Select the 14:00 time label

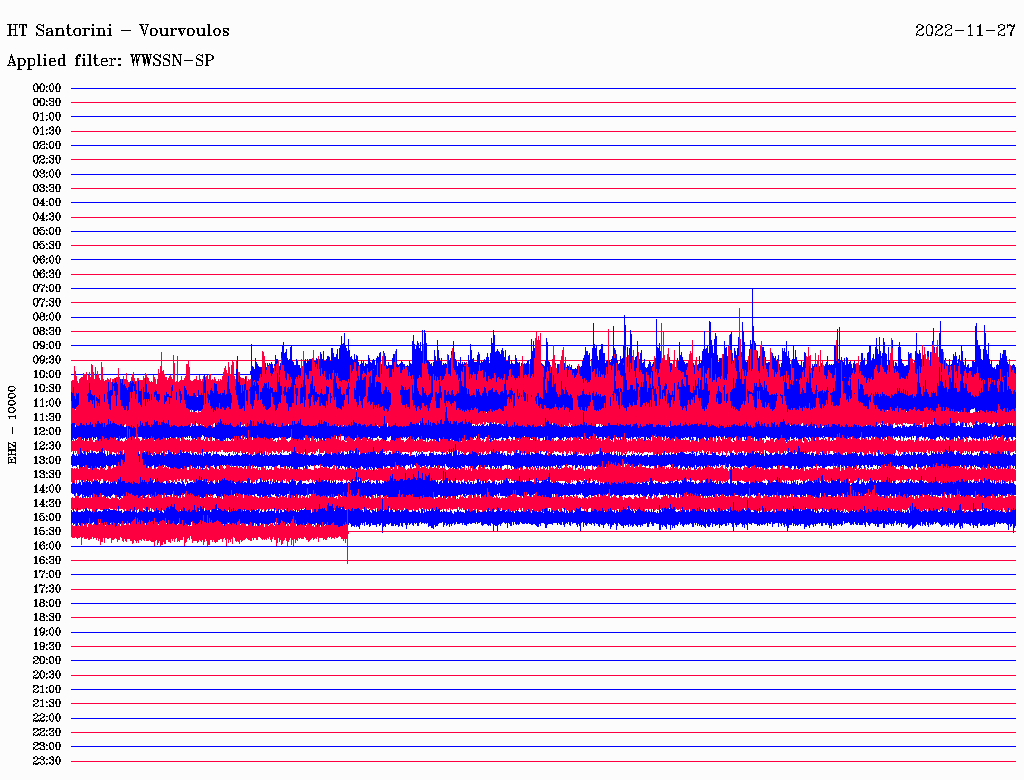pyautogui.click(x=47, y=489)
